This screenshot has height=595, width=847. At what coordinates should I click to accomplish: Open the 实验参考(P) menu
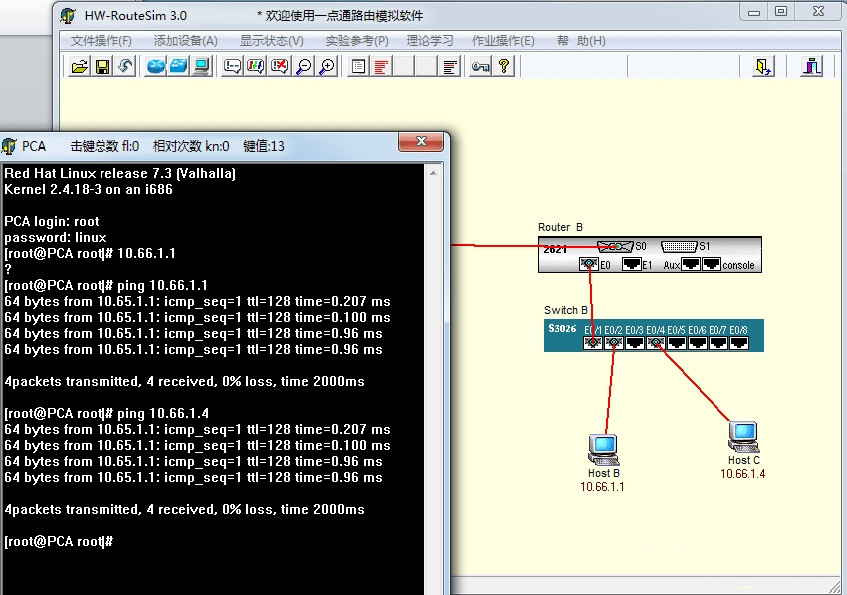pyautogui.click(x=356, y=41)
